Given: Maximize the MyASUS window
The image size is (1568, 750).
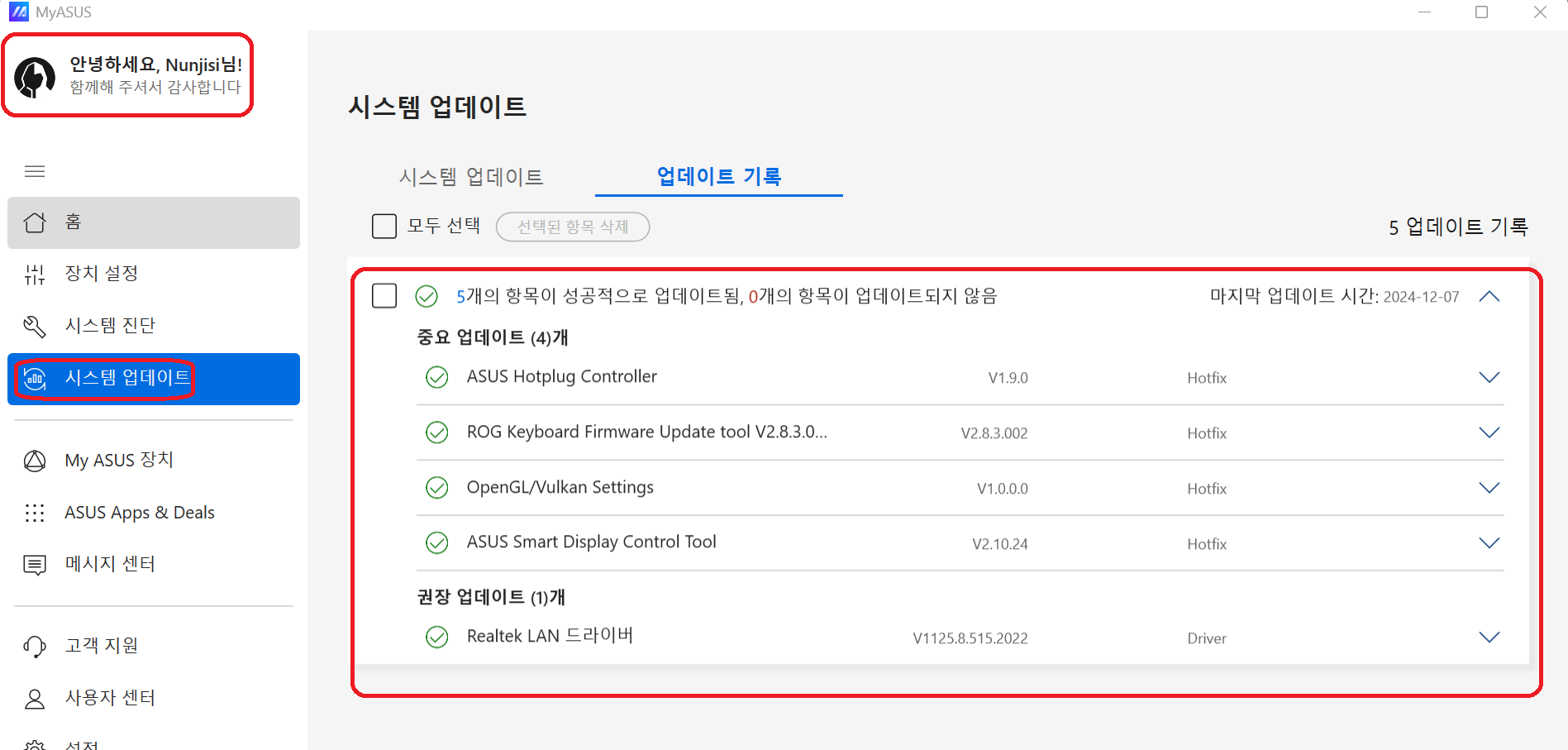Looking at the screenshot, I should [x=1482, y=12].
